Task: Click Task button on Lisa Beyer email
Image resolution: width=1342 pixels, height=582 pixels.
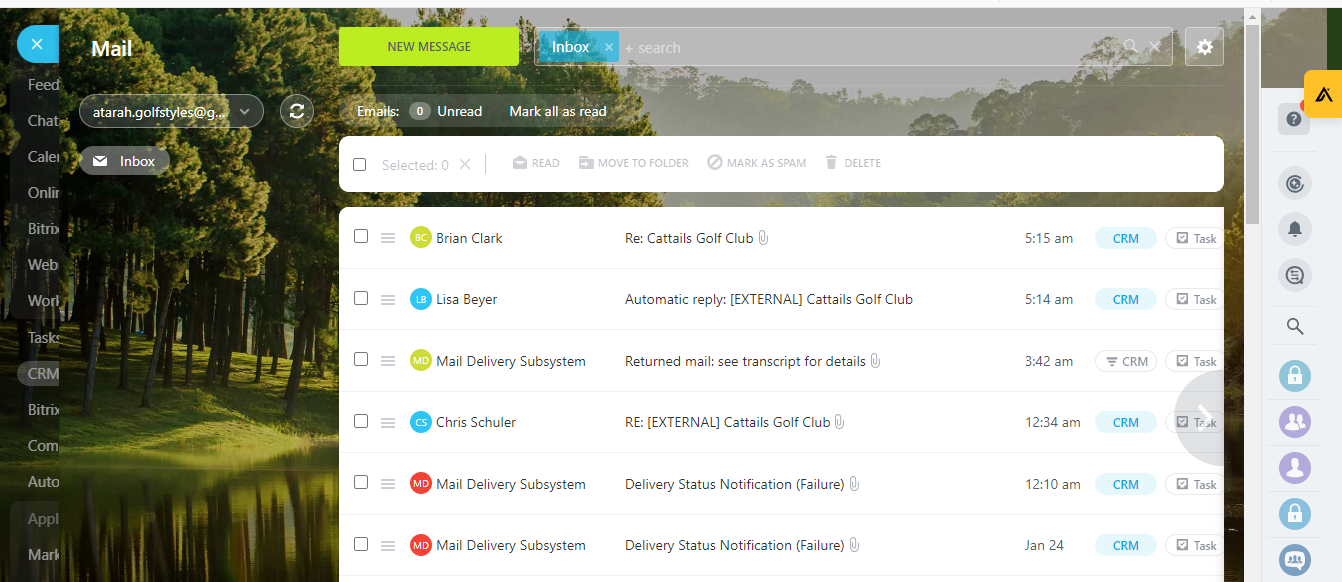Action: click(x=1195, y=300)
